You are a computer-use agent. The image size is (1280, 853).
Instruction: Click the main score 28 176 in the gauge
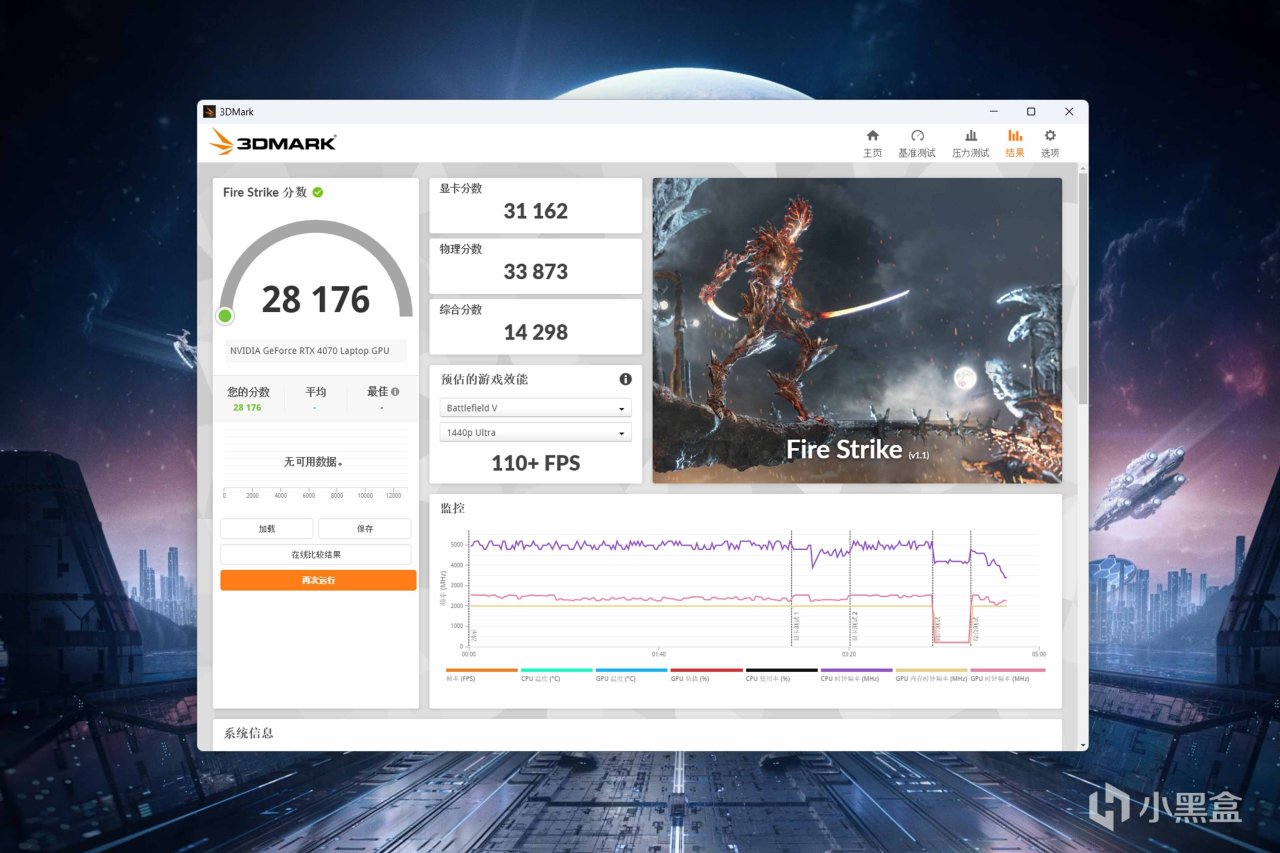click(316, 299)
